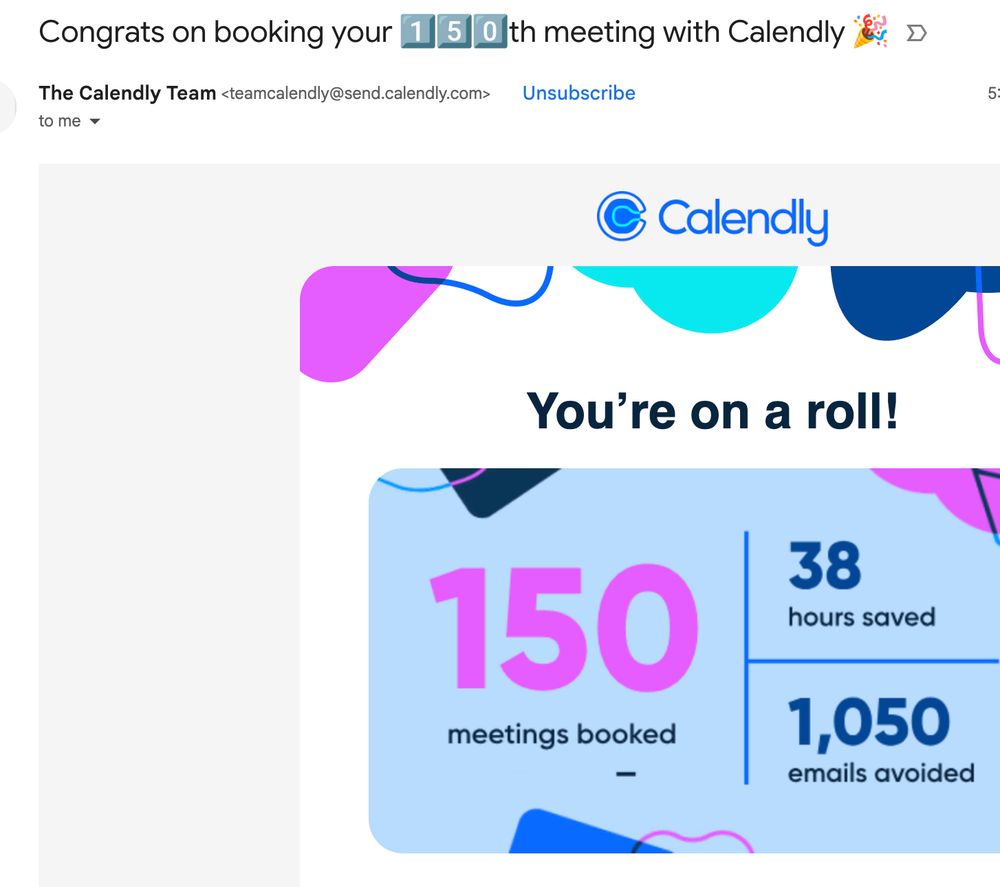
Task: Click the 'You're on a roll!' heading
Action: pyautogui.click(x=712, y=411)
